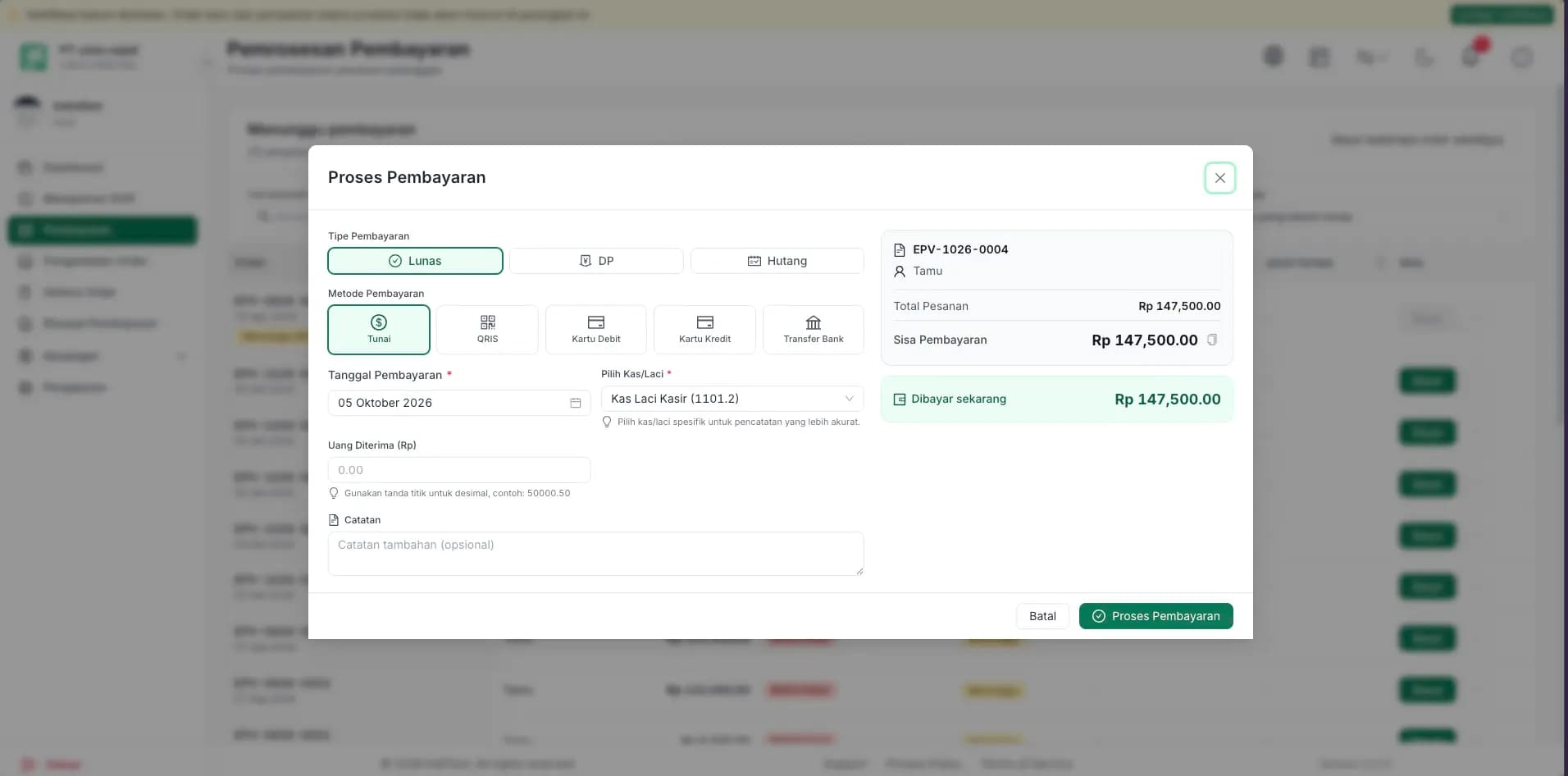Viewport: 1568px width, 776px height.
Task: Click the 05 Oktober 2026 date field
Action: coord(459,403)
